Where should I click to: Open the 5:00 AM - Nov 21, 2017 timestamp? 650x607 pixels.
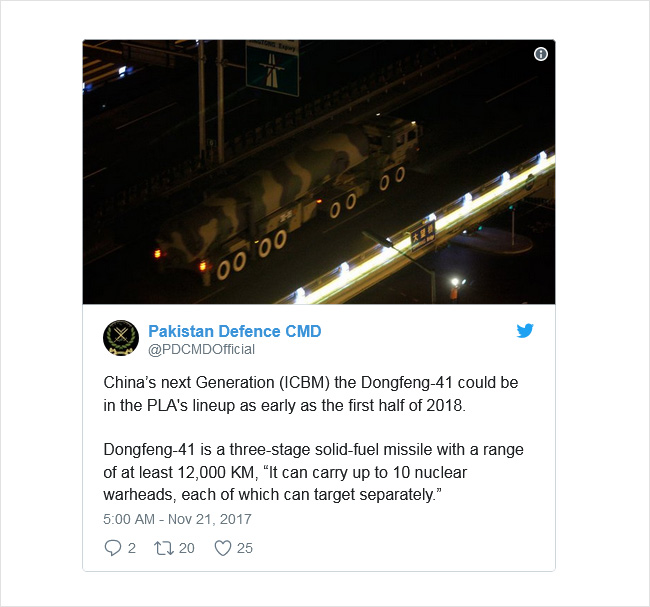pos(177,519)
